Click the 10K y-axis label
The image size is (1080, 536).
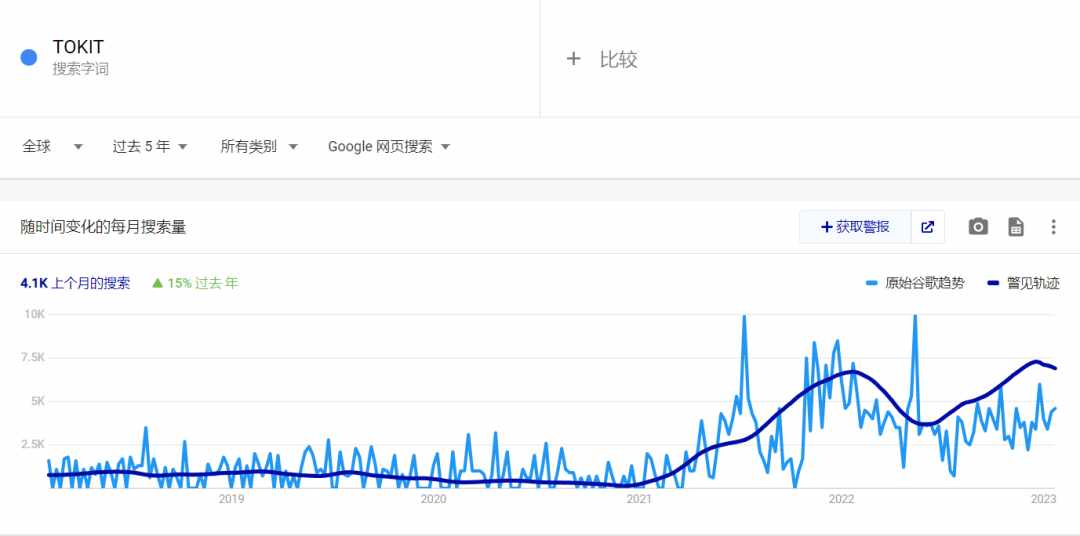[34, 314]
